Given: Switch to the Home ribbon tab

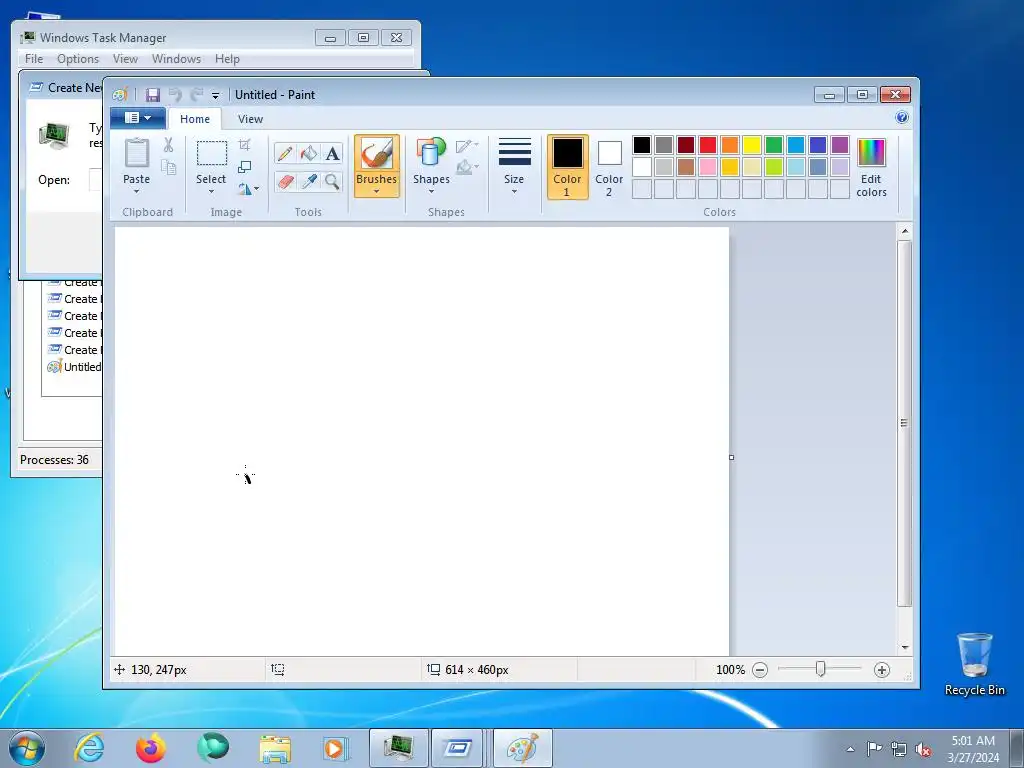Looking at the screenshot, I should [195, 119].
